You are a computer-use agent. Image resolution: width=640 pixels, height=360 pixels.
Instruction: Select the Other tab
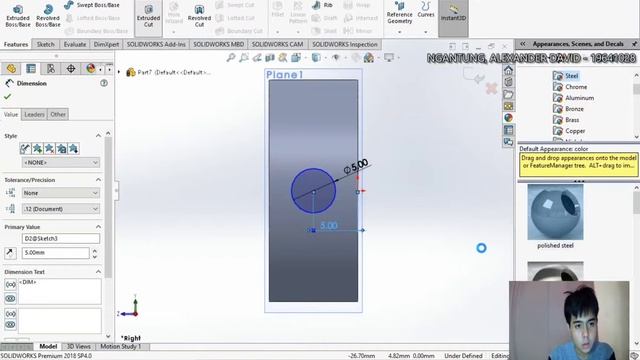pyautogui.click(x=58, y=114)
